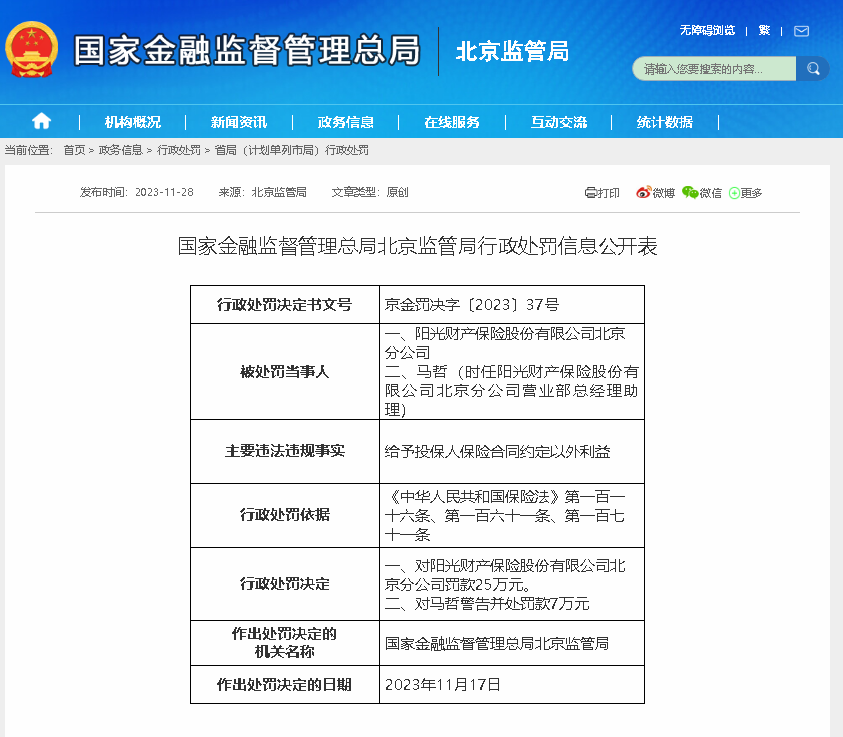The image size is (843, 737).
Task: Select the label 行政处罚决定书文号
Action: coord(284,305)
